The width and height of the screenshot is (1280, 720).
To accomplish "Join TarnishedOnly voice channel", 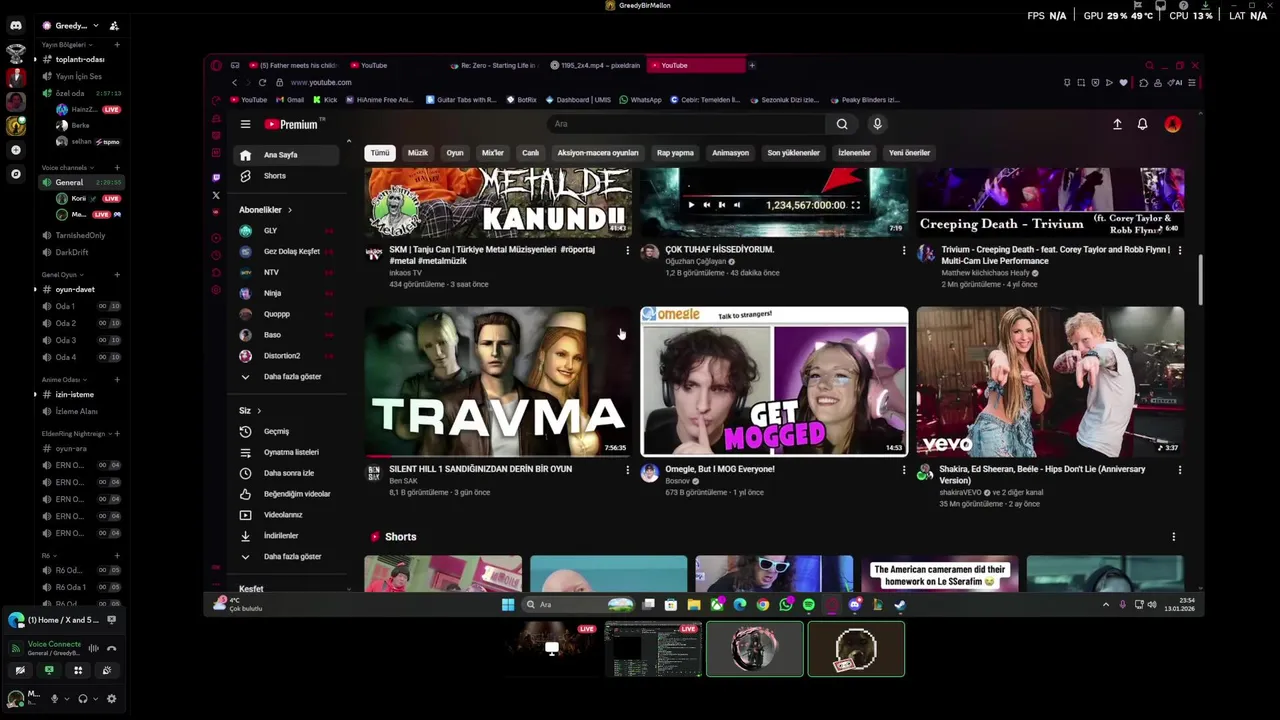I will [x=80, y=235].
